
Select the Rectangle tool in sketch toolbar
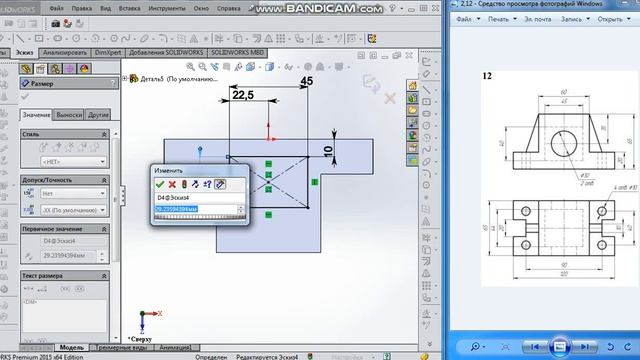point(39,39)
